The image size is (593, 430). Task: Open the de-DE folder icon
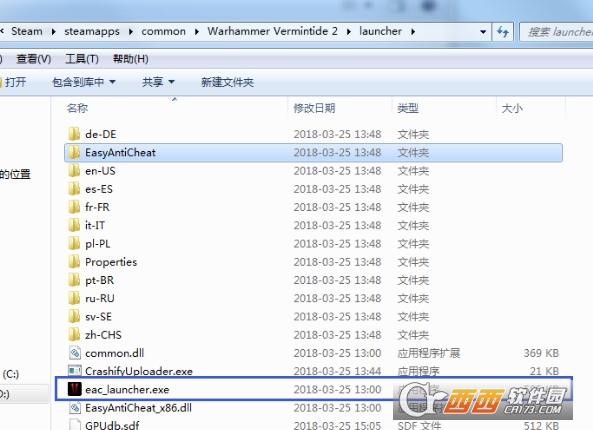click(x=74, y=134)
